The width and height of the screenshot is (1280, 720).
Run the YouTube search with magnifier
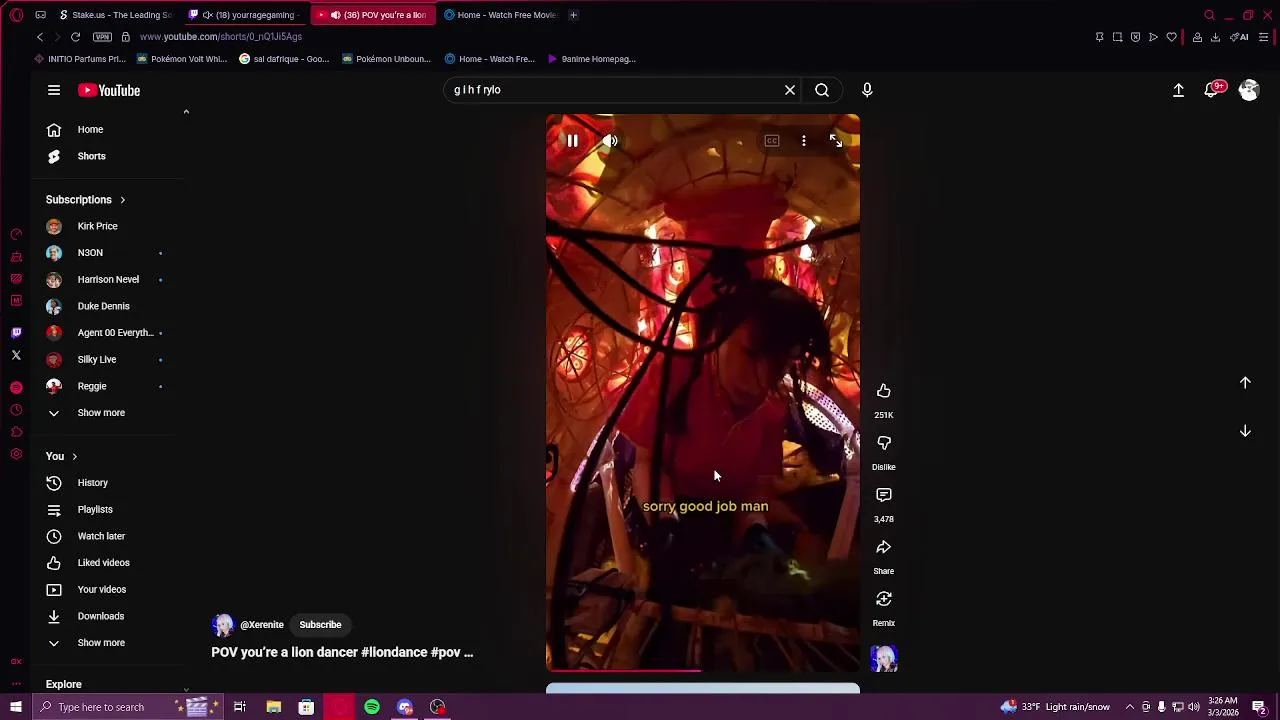pyautogui.click(x=822, y=90)
